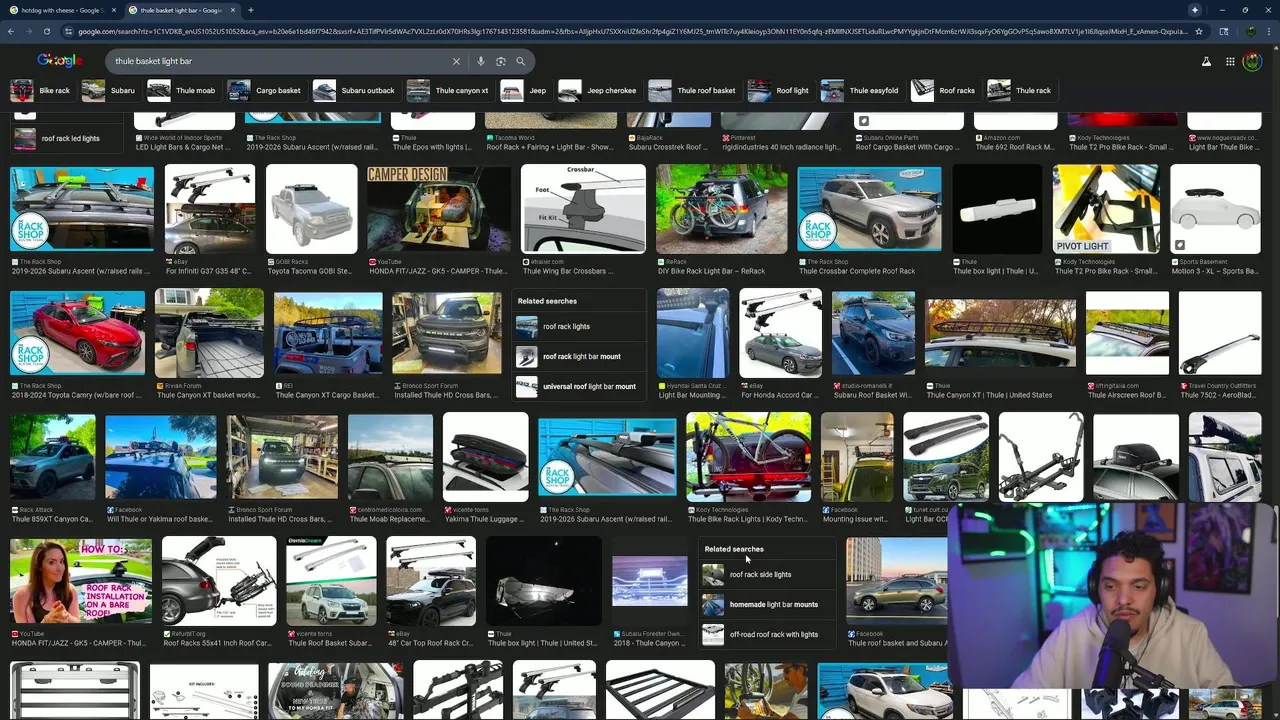
Task: Click "Light Bar Mounting..." Hyundai caption
Action: (691, 395)
